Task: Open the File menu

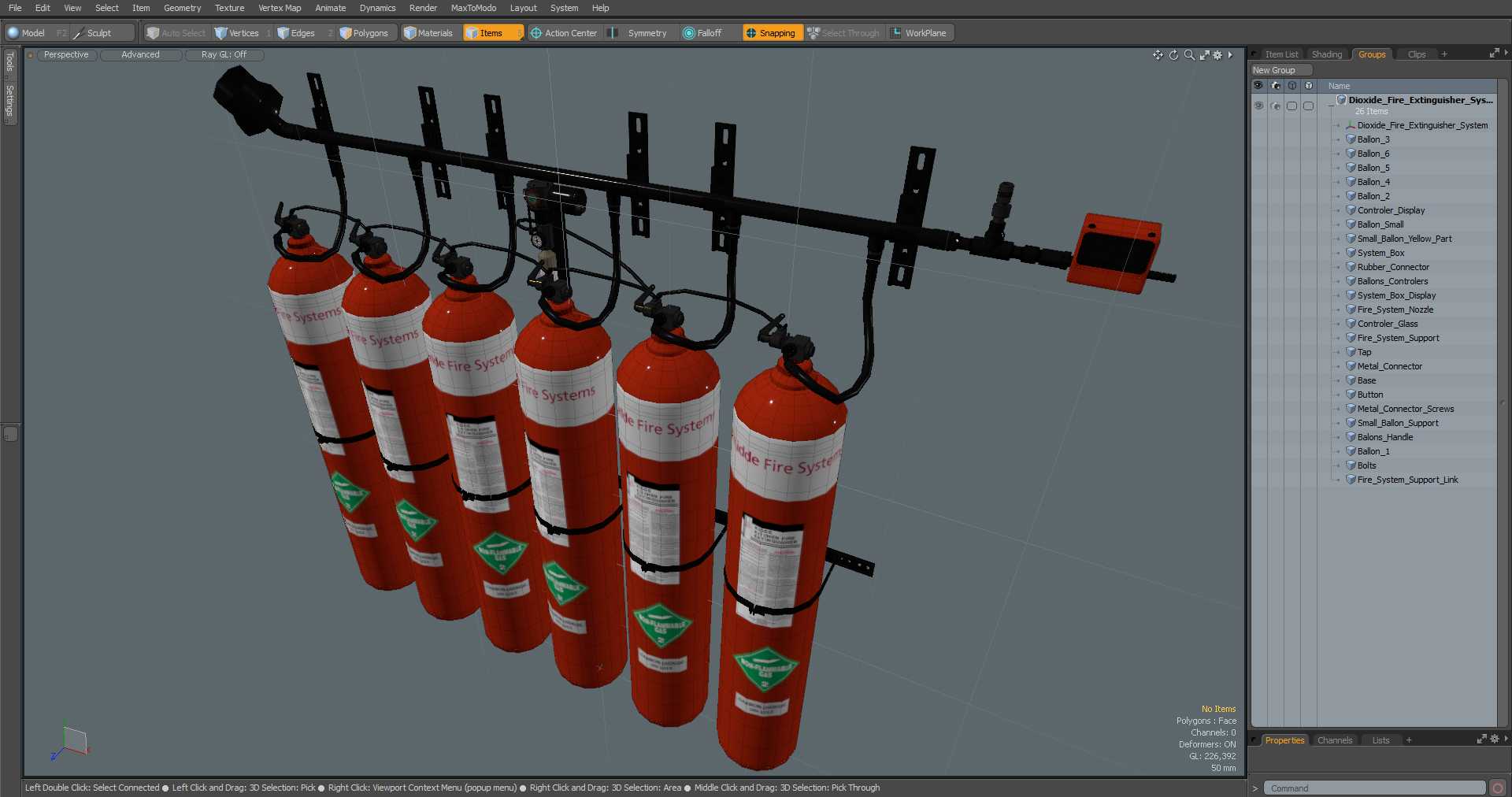Action: point(15,8)
